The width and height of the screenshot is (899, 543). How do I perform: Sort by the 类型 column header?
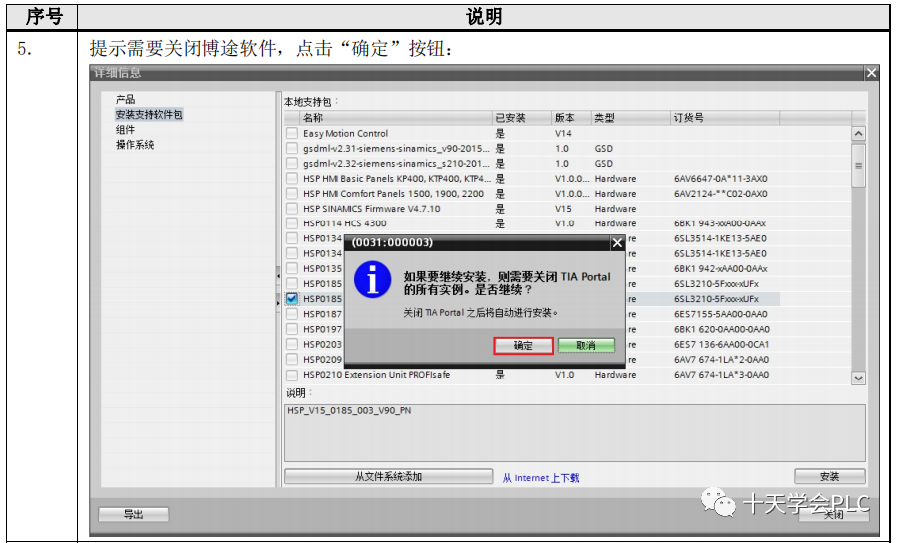pos(630,118)
